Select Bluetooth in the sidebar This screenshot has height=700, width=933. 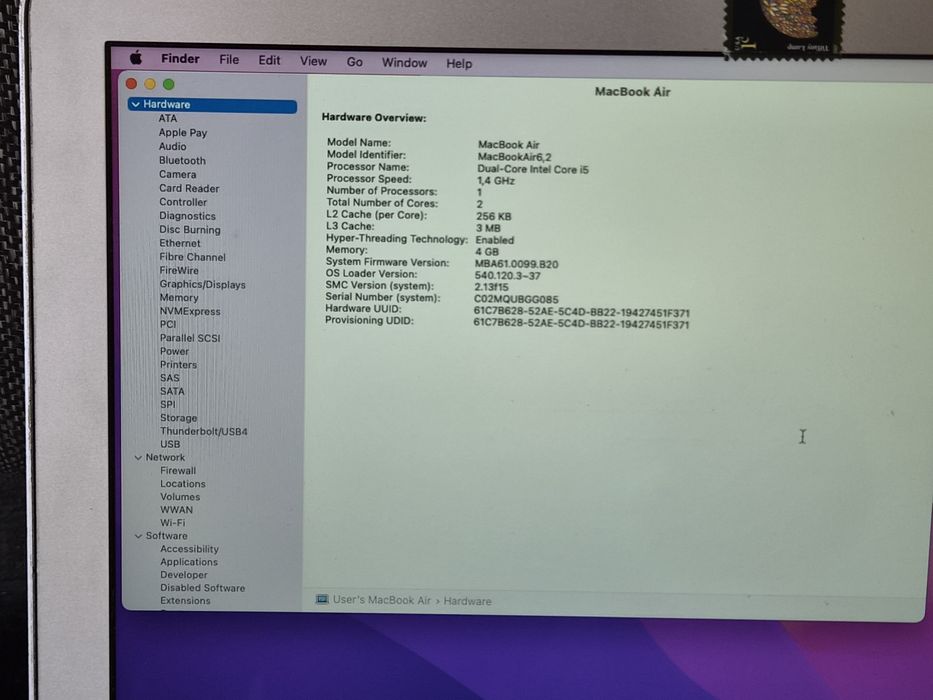pyautogui.click(x=182, y=161)
